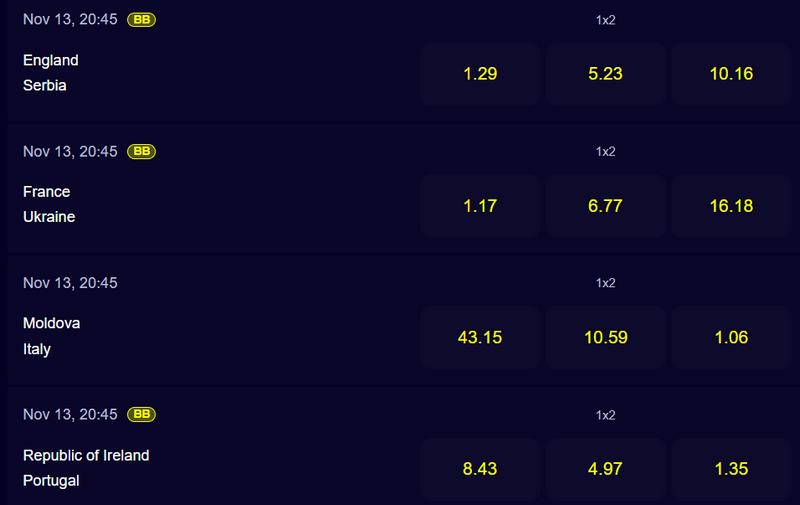Choose France win odds 1.17
The image size is (800, 505).
(480, 206)
